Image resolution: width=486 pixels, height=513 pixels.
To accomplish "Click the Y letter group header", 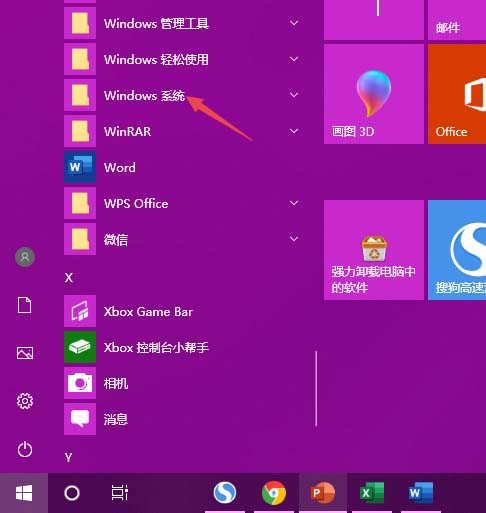I will click(68, 457).
